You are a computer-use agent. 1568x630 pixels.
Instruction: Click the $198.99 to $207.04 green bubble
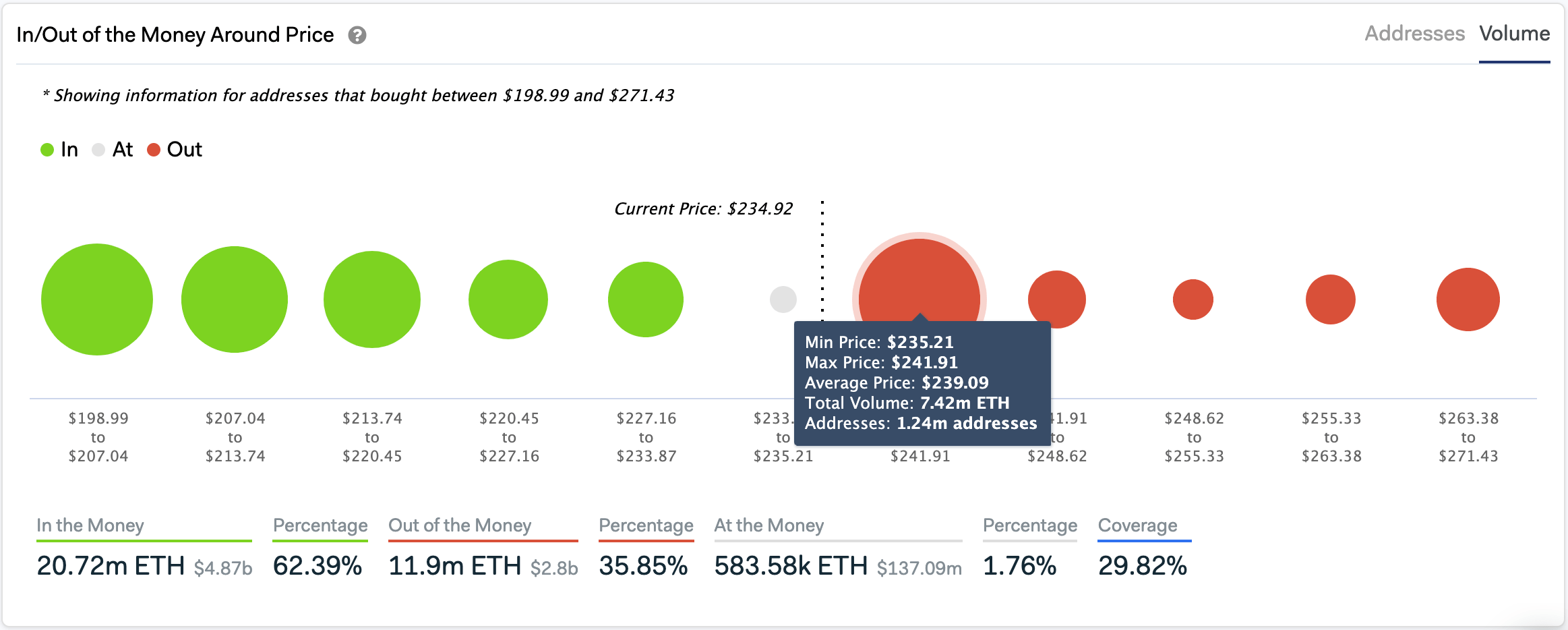click(x=97, y=299)
